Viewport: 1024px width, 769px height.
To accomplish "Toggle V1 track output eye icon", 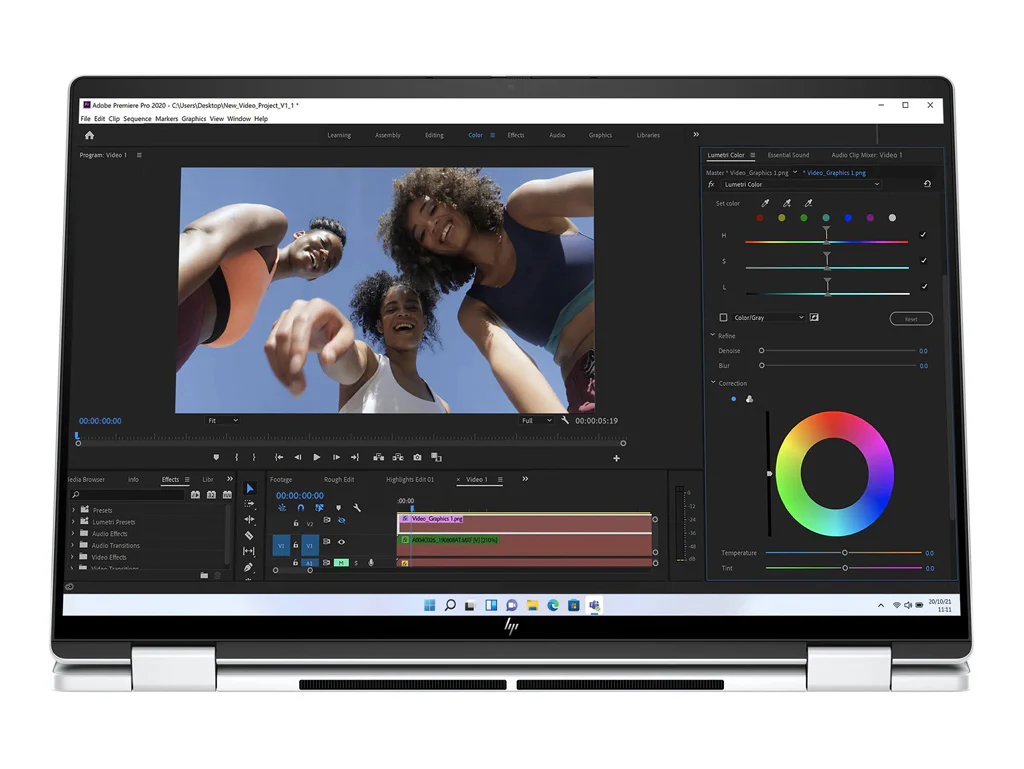I will 341,542.
